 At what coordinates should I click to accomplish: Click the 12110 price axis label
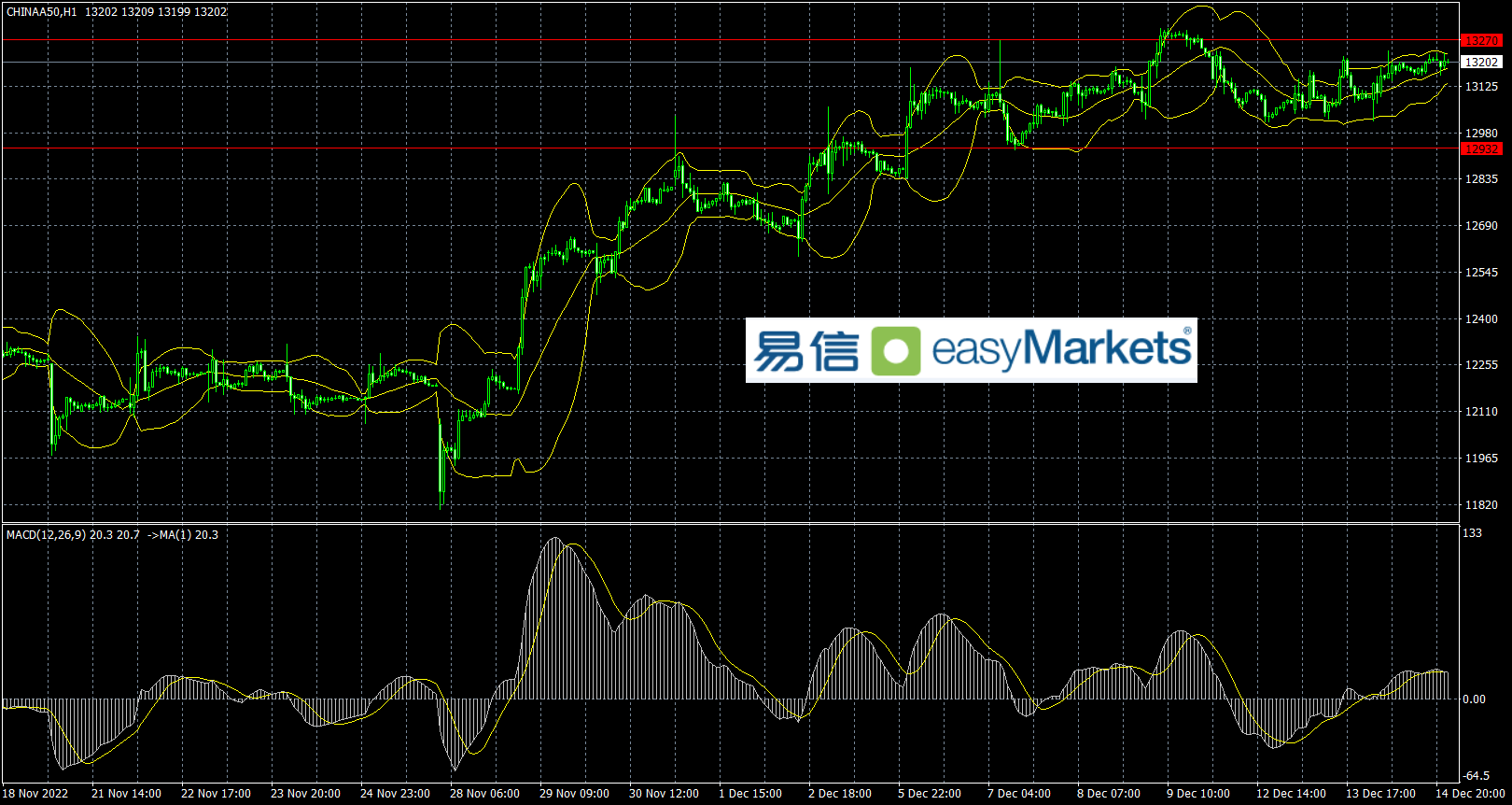tap(1481, 412)
